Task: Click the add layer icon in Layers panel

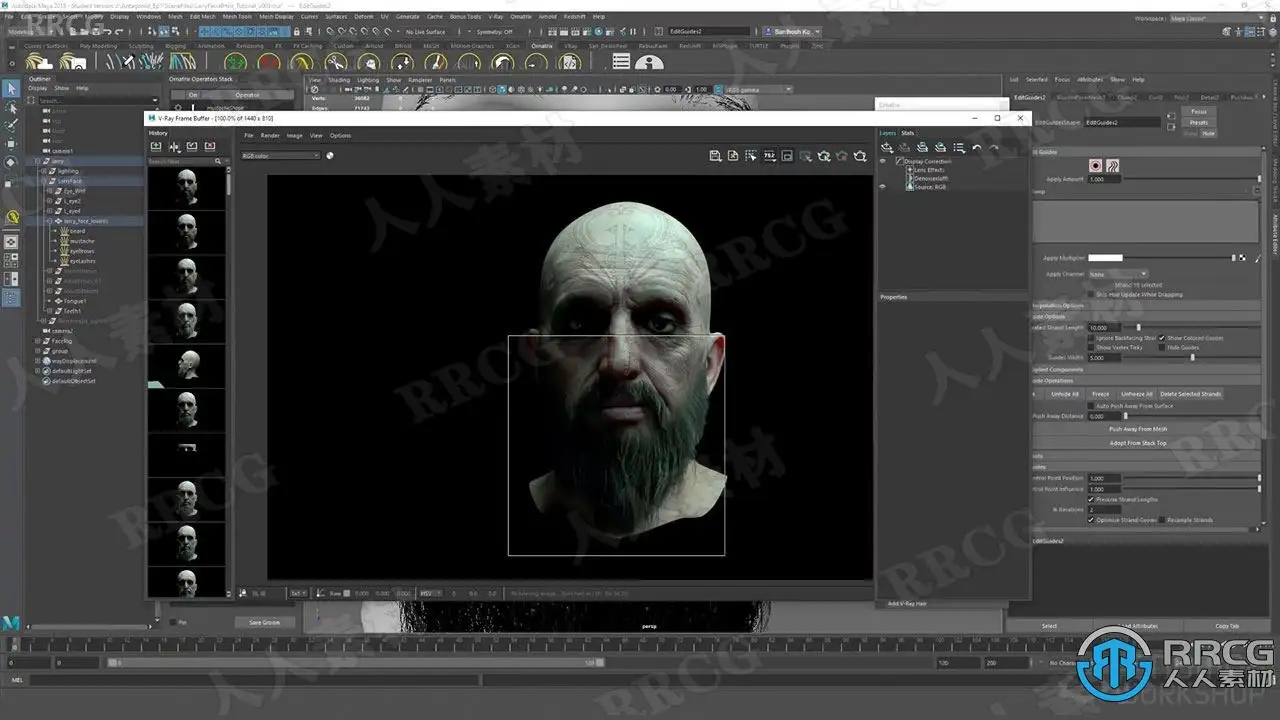Action: [886, 148]
